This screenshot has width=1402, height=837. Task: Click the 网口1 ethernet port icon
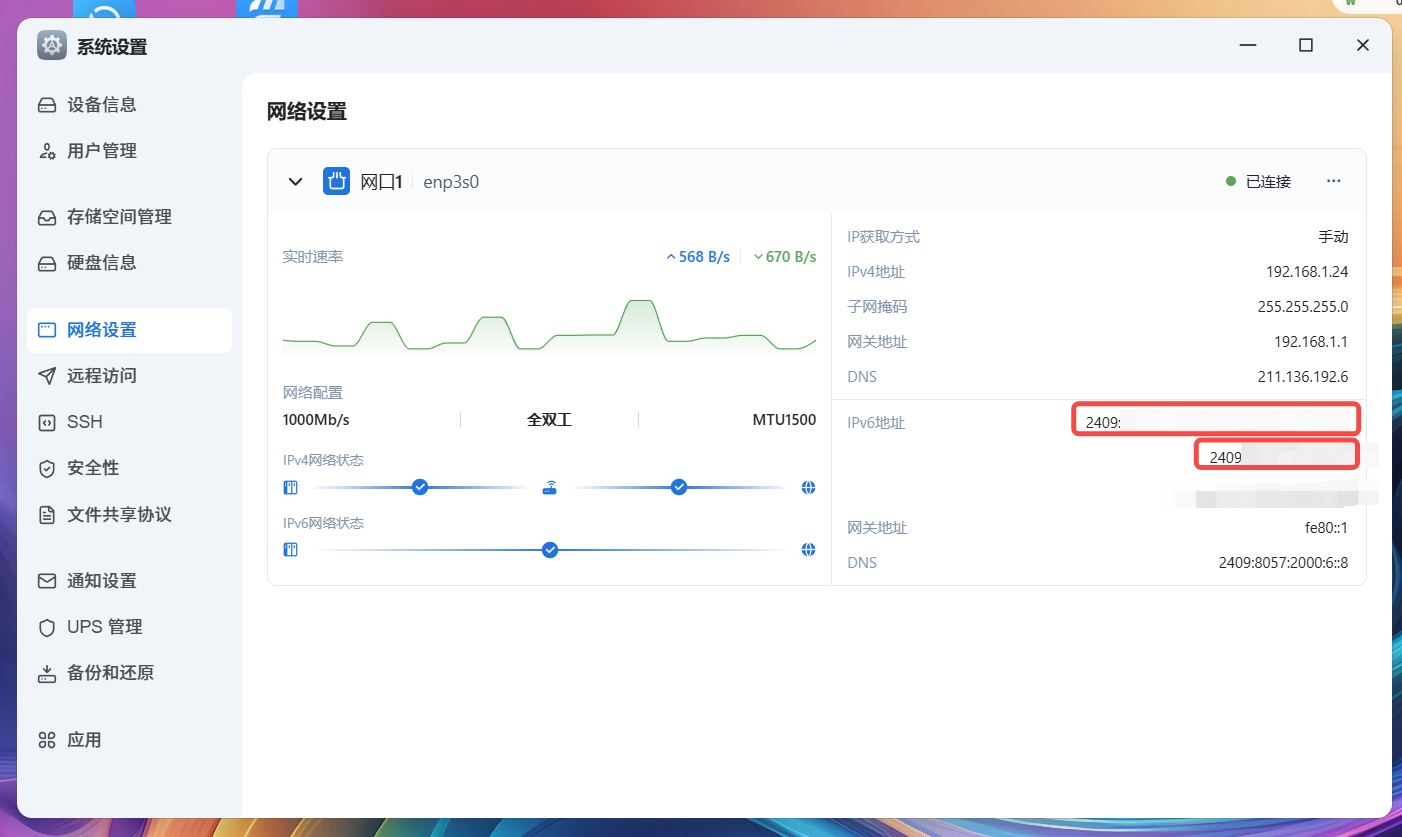(x=336, y=181)
